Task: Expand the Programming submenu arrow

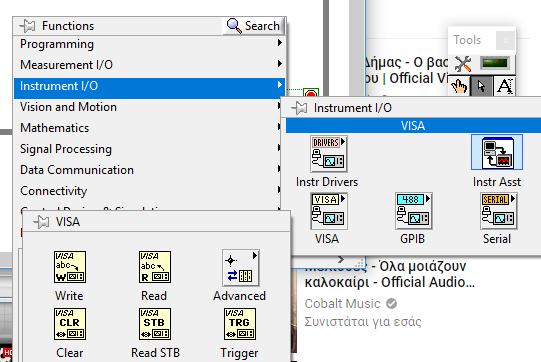Action: pos(279,42)
